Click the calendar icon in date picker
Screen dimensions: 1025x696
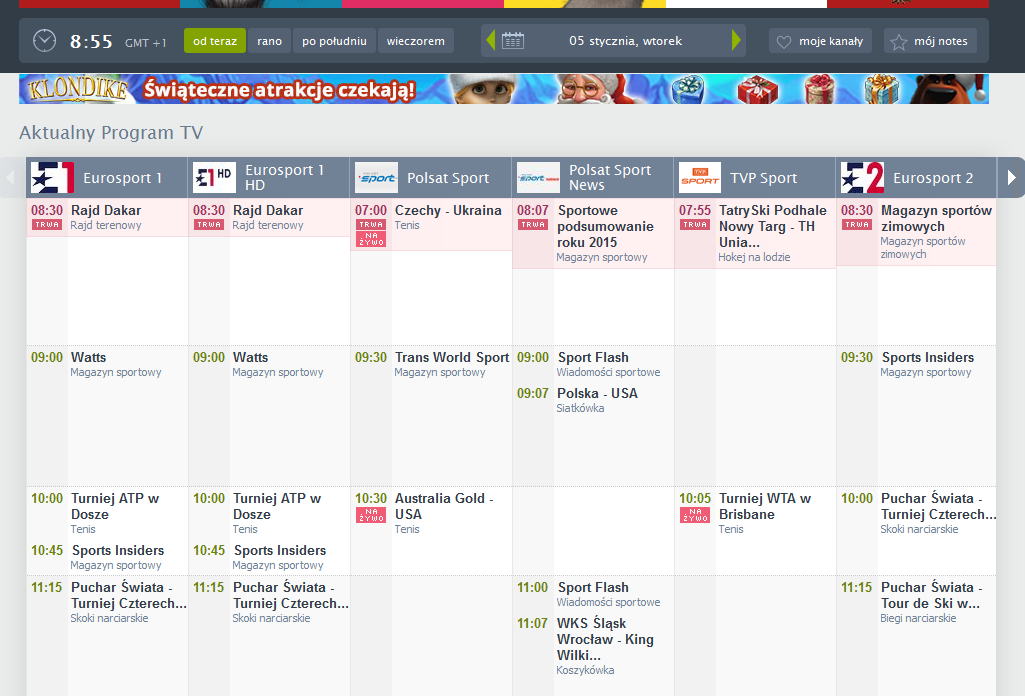[x=513, y=41]
